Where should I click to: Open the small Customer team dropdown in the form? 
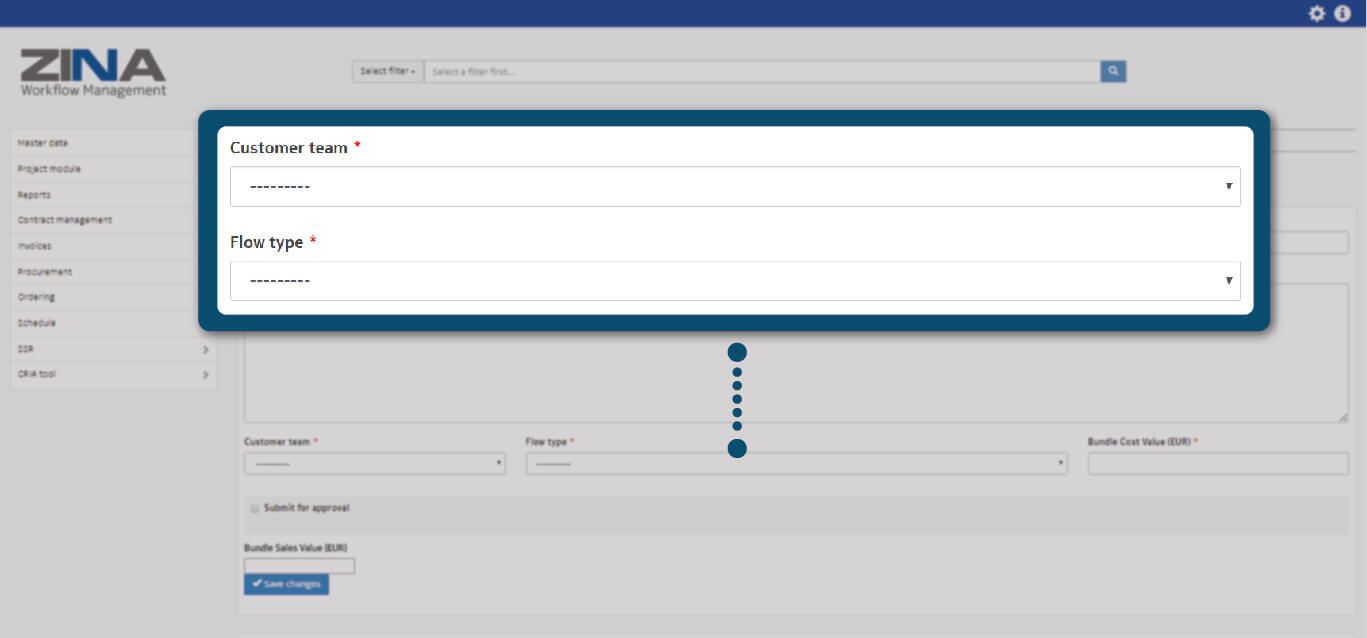pos(375,464)
